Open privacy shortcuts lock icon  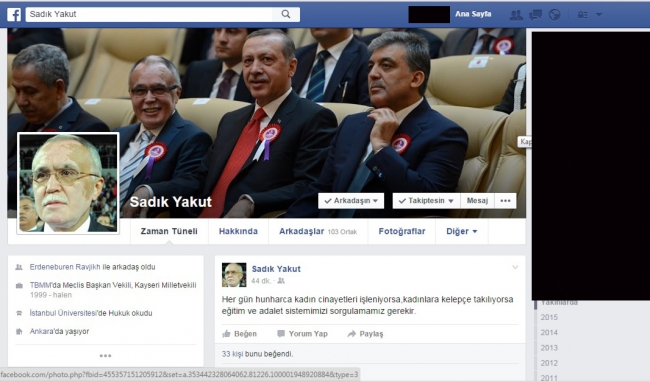click(x=582, y=15)
